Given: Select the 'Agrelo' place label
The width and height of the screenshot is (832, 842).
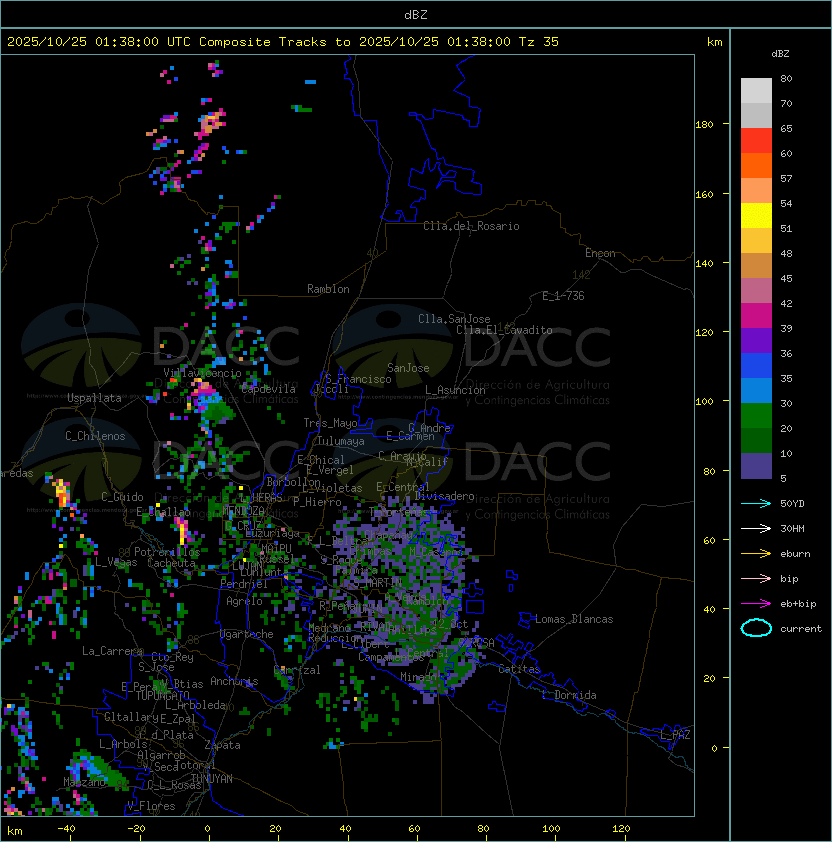Looking at the screenshot, I should tap(244, 601).
